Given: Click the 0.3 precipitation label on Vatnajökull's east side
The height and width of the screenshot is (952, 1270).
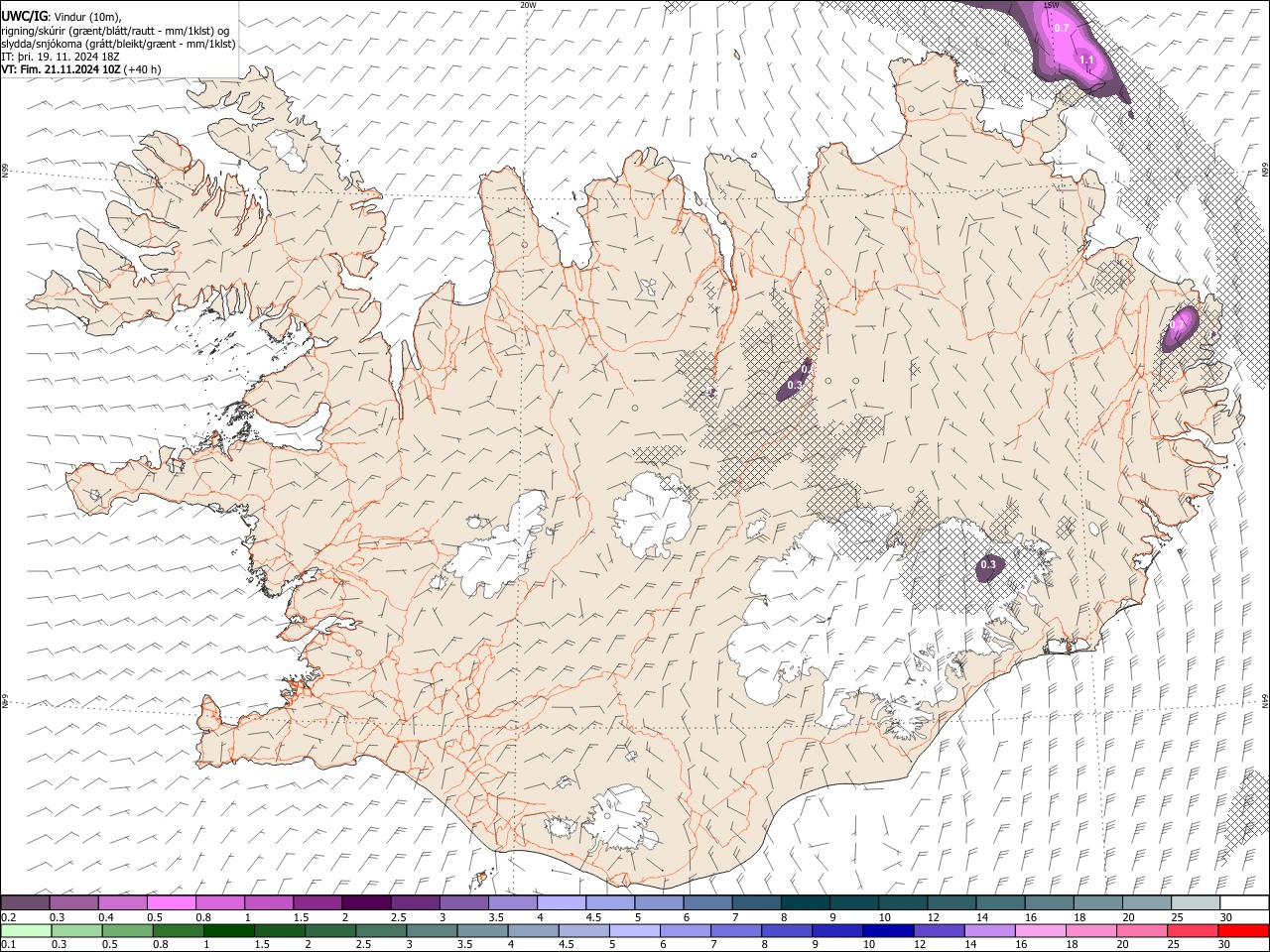Looking at the screenshot, I should (x=988, y=565).
